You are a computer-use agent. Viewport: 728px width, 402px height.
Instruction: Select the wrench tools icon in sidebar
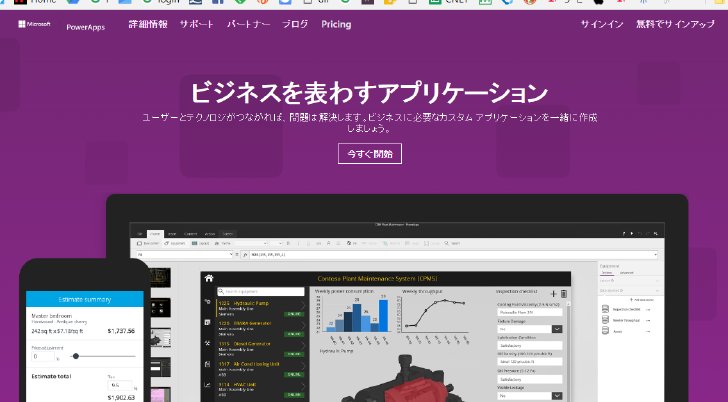point(207,344)
